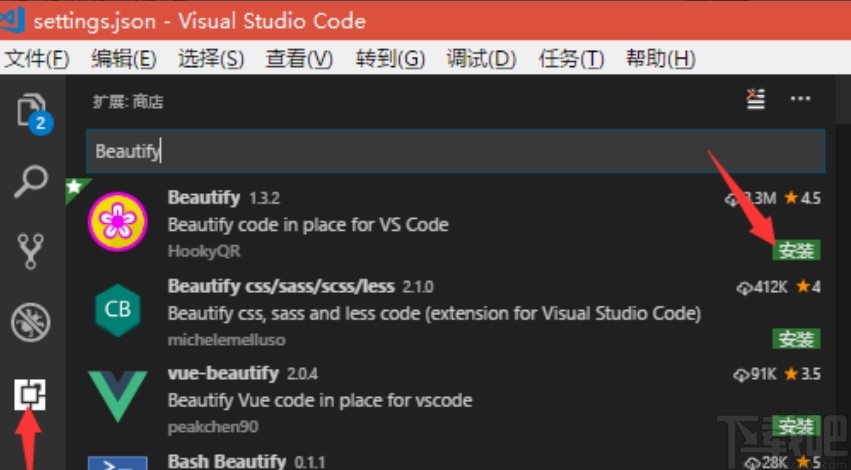Open the 调试(D) menu
Image resolution: width=851 pixels, height=470 pixels.
[481, 59]
